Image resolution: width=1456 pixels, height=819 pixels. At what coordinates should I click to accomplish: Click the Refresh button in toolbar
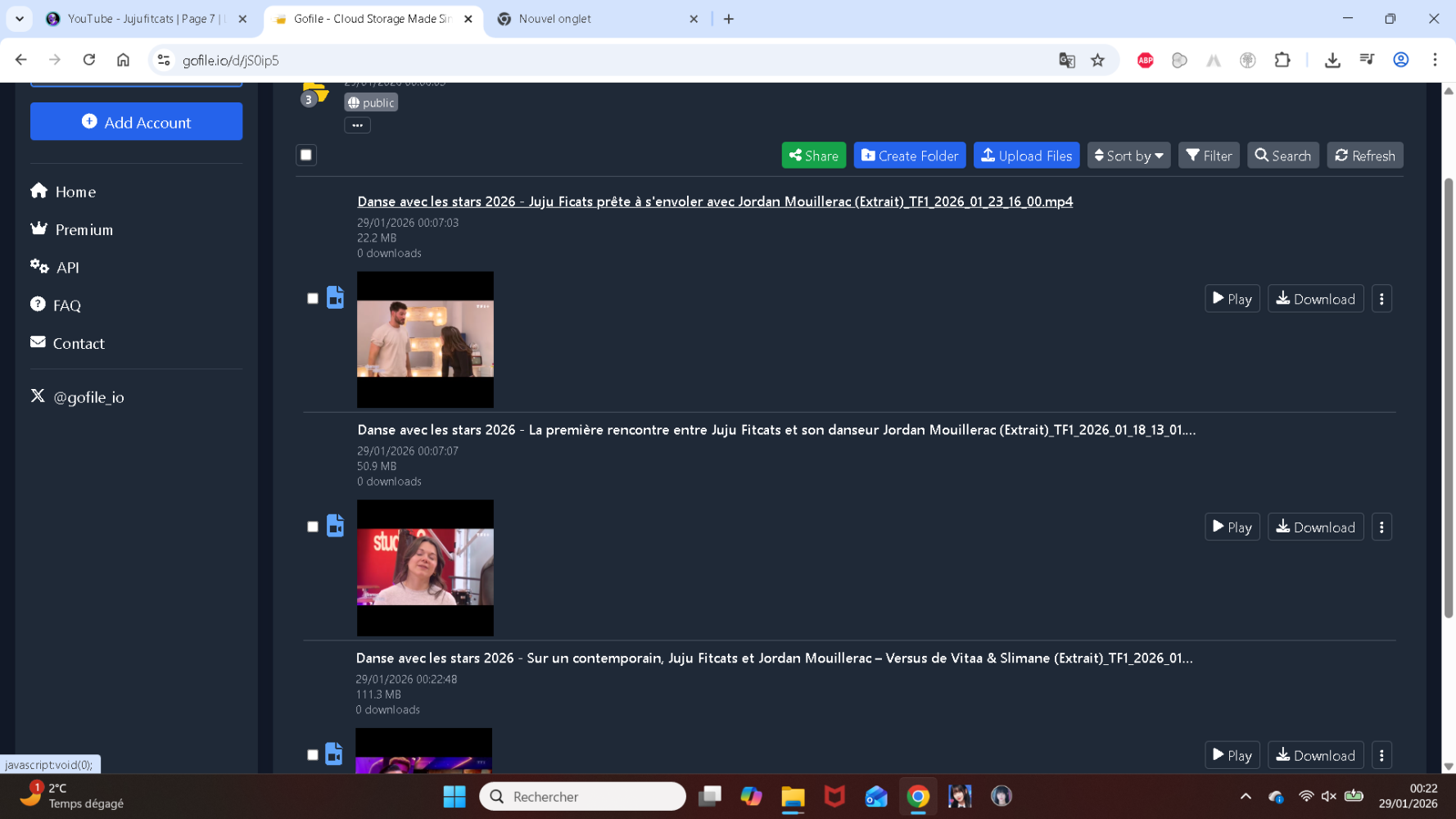tap(1364, 156)
